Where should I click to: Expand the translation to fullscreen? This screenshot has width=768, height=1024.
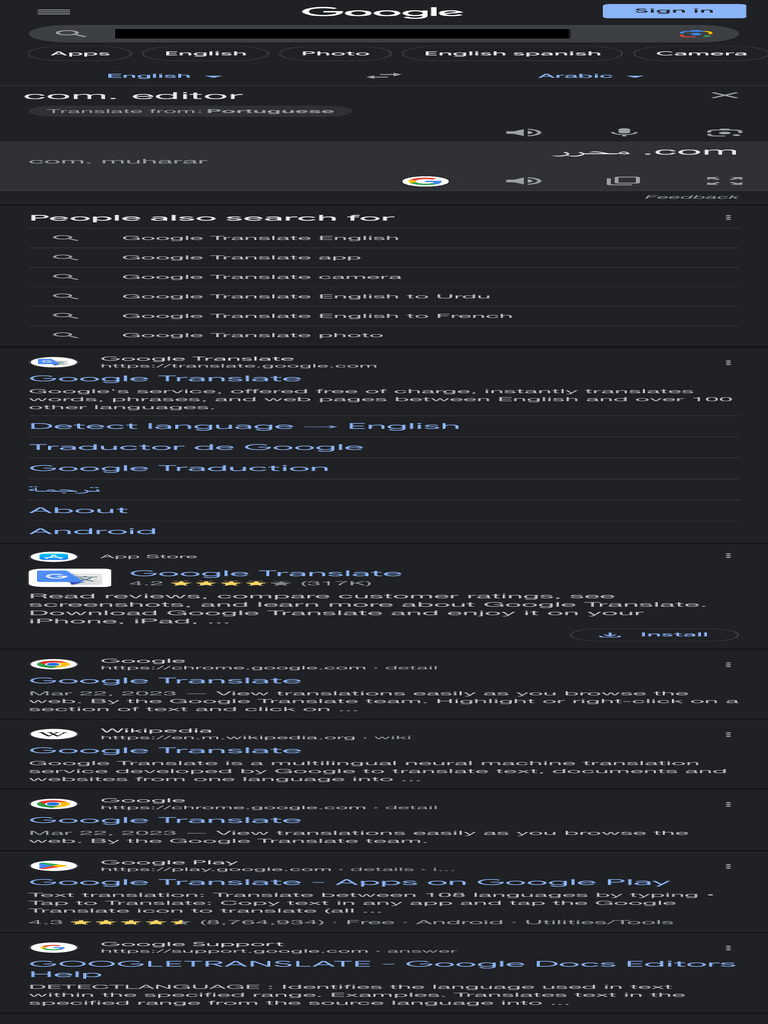coord(724,181)
